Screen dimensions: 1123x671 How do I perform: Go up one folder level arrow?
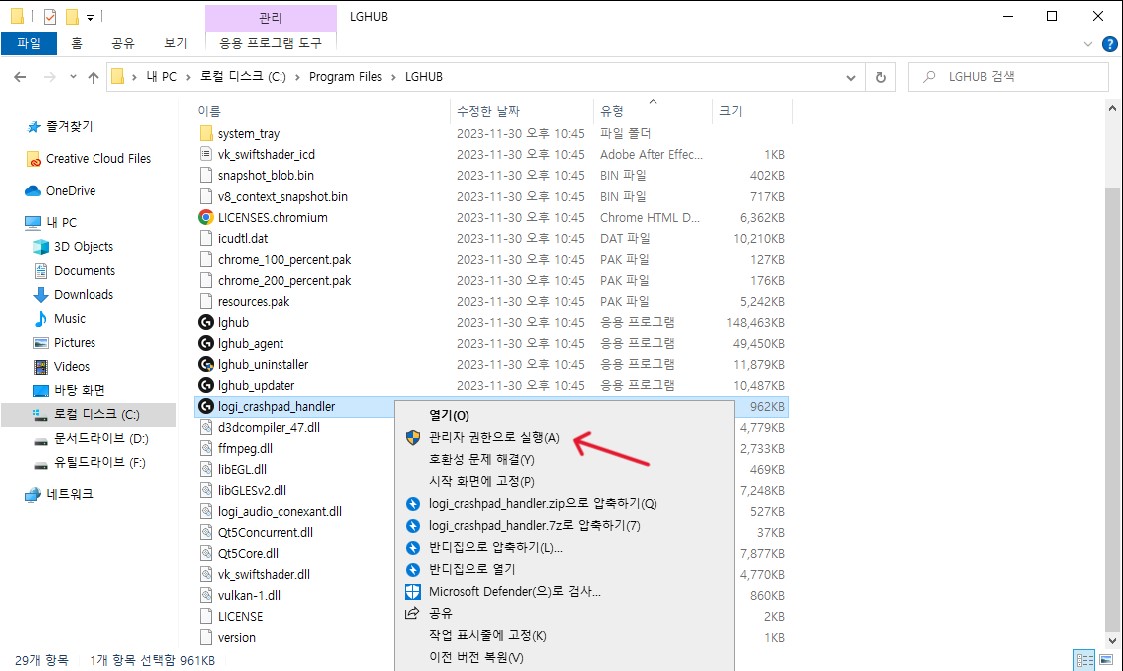click(x=93, y=77)
